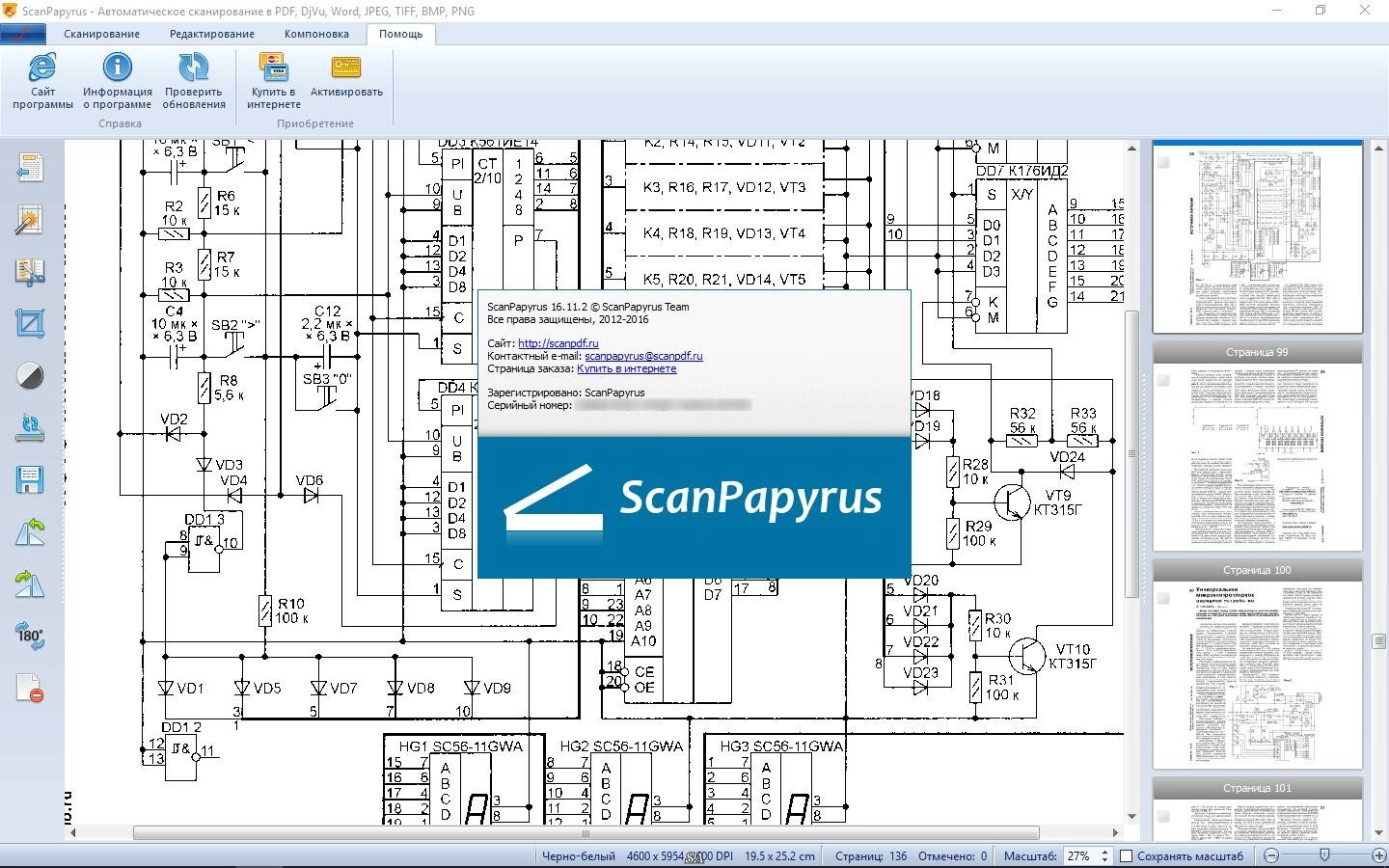
Task: Click 'Купить в интернете' link in About box
Action: pyautogui.click(x=626, y=368)
